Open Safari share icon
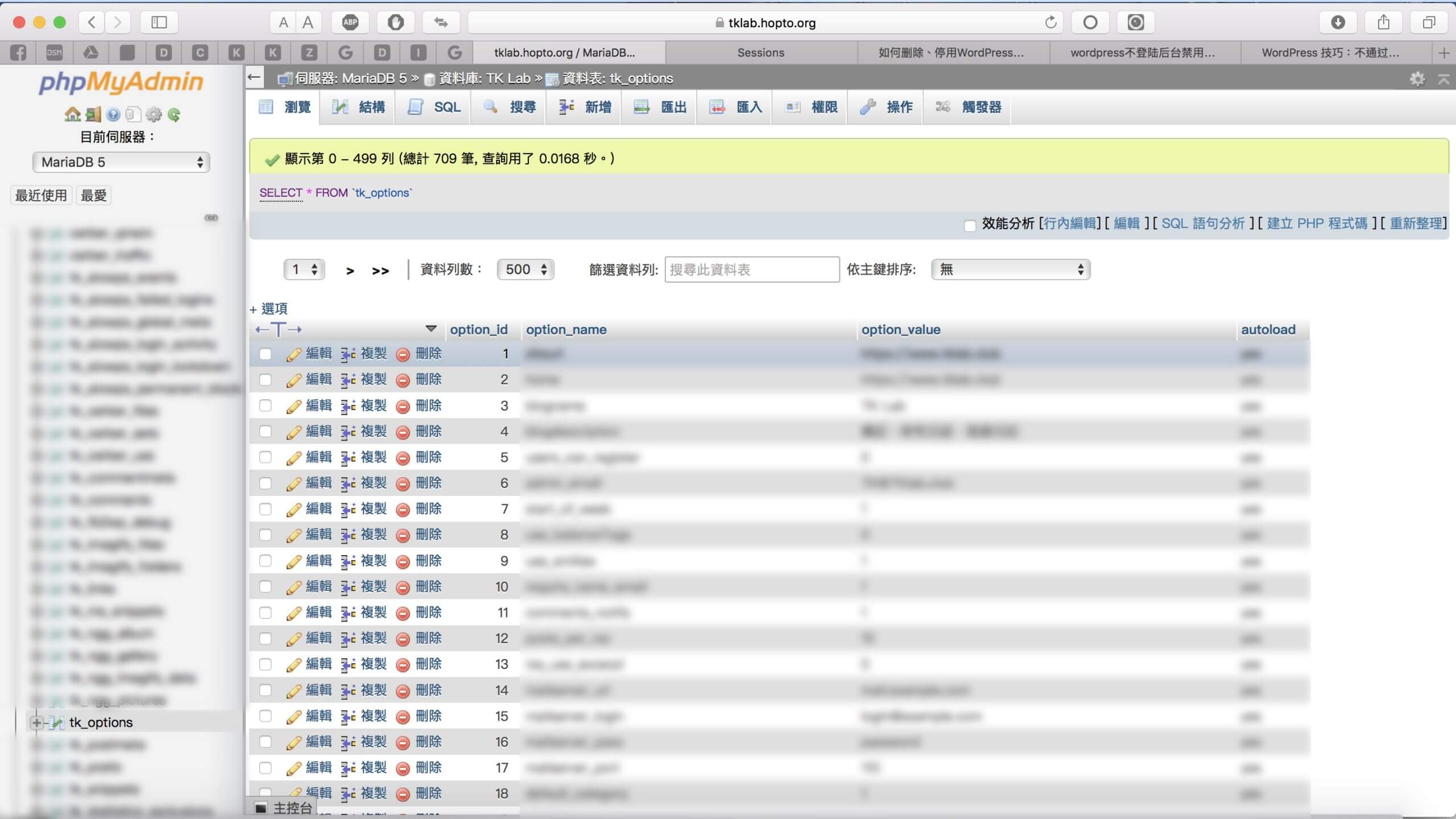This screenshot has width=1456, height=819. [x=1383, y=23]
